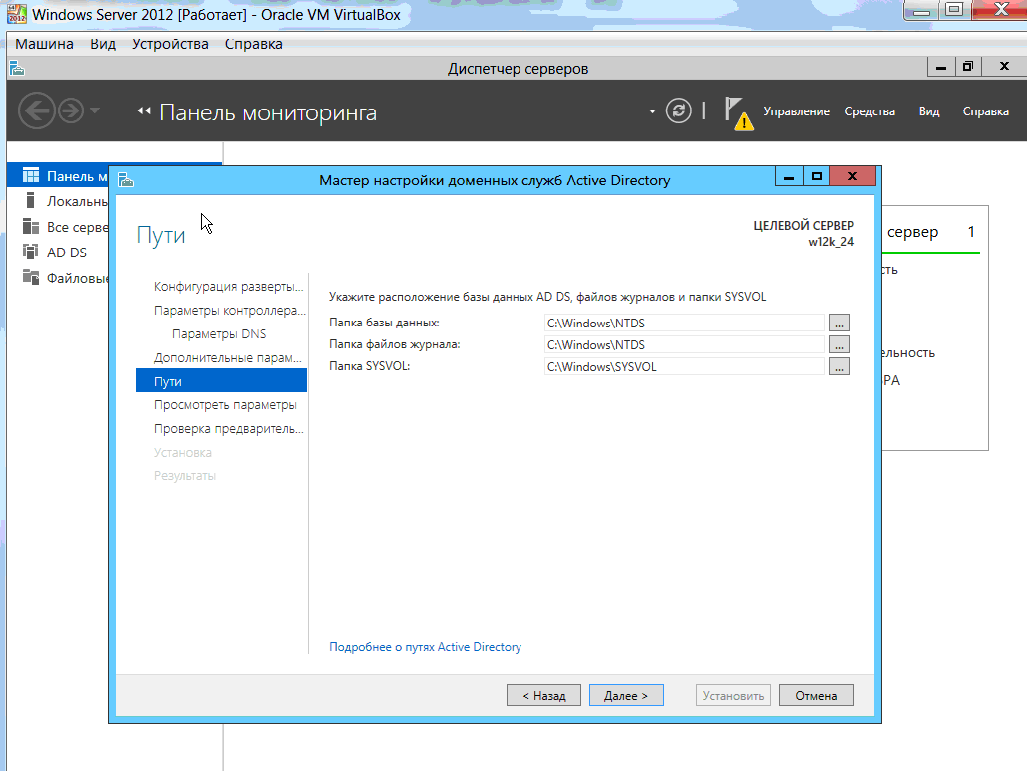Go to Дополнительные параметры wizard step
1027x771 pixels.
(x=227, y=358)
